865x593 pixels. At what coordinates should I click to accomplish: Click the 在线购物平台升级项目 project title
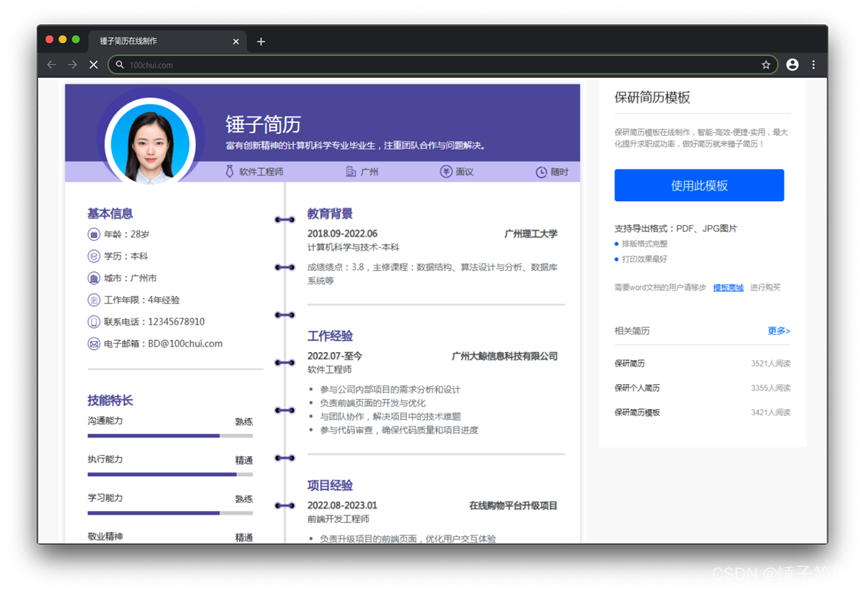513,505
